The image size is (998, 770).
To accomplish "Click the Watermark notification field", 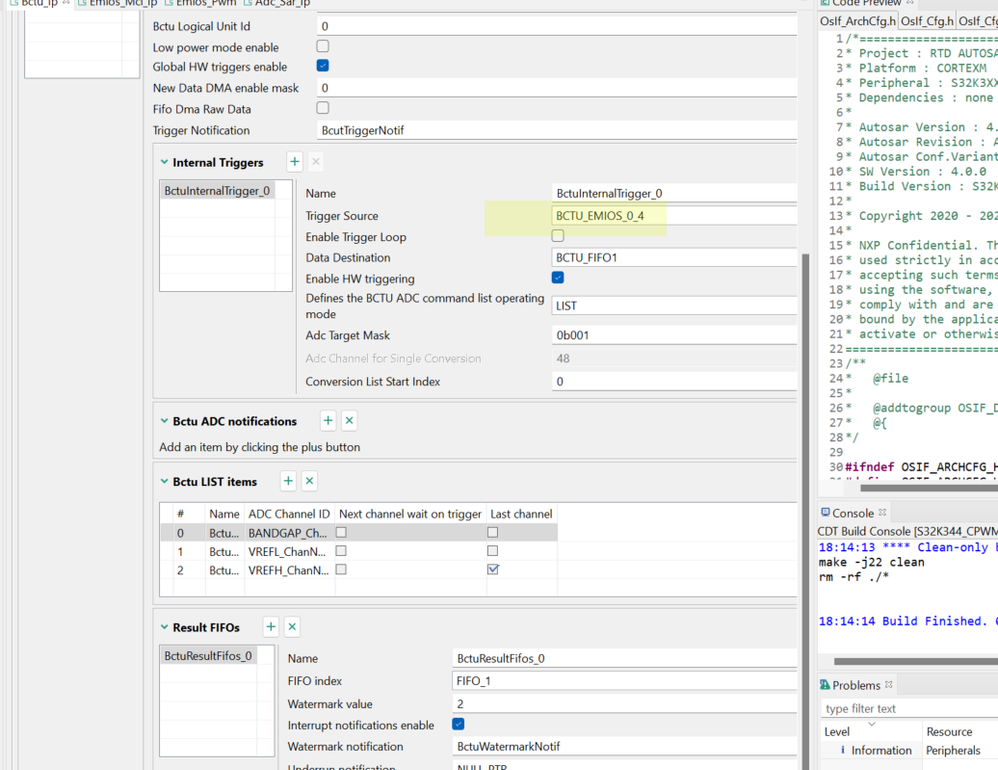I will (624, 746).
